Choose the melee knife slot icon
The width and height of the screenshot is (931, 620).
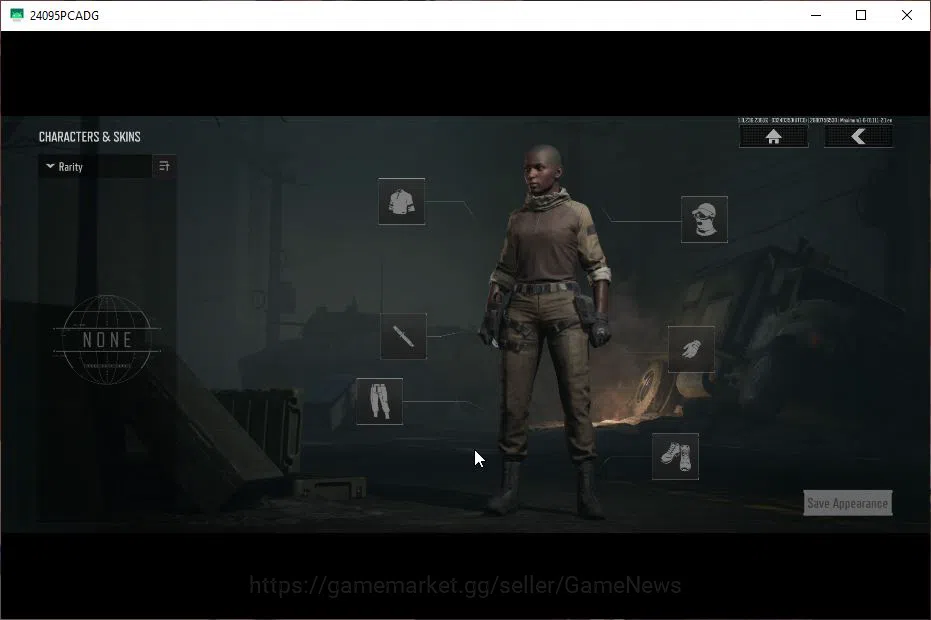(403, 336)
